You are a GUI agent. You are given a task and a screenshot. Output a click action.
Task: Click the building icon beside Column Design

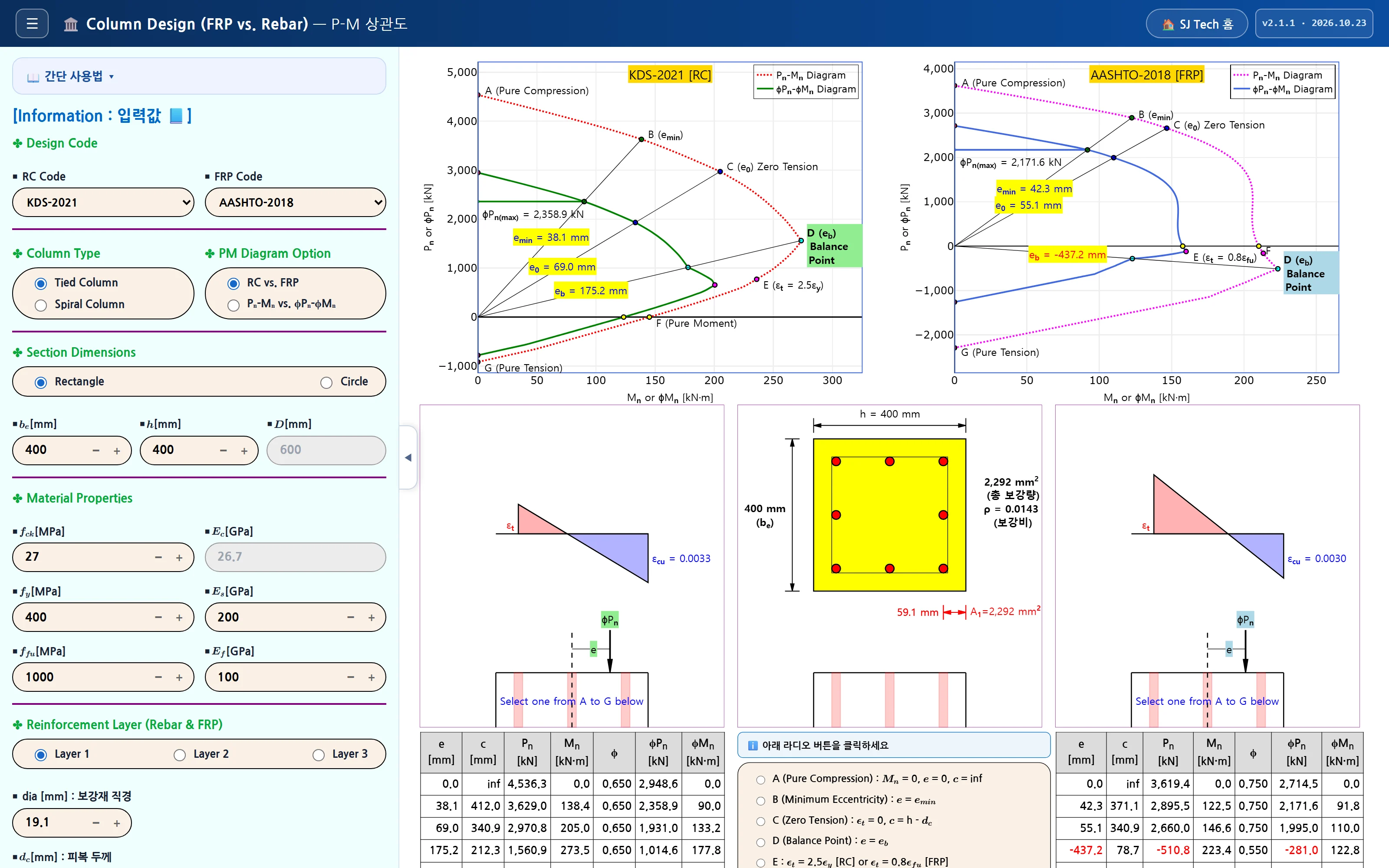coord(71,24)
